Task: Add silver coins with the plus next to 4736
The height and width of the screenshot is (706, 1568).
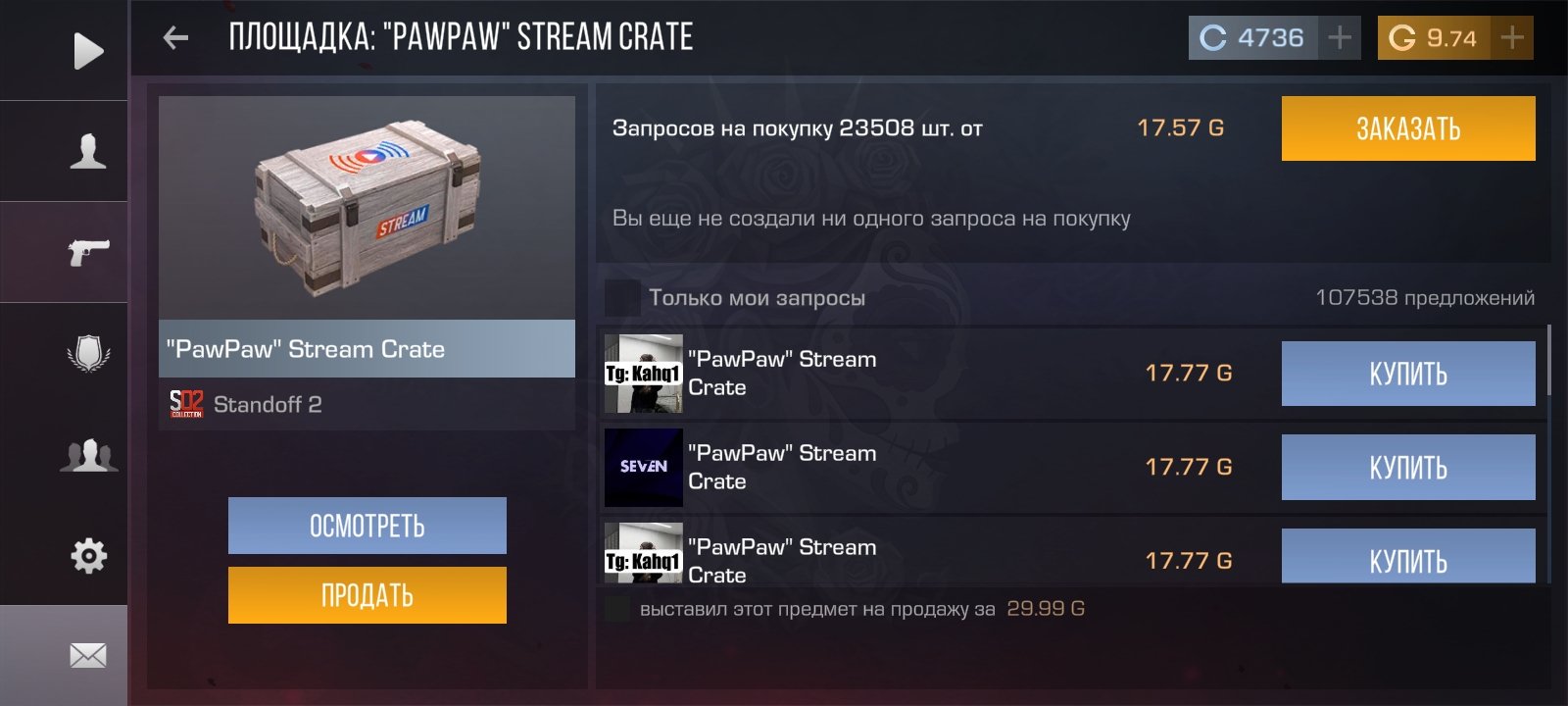Action: (x=1339, y=38)
